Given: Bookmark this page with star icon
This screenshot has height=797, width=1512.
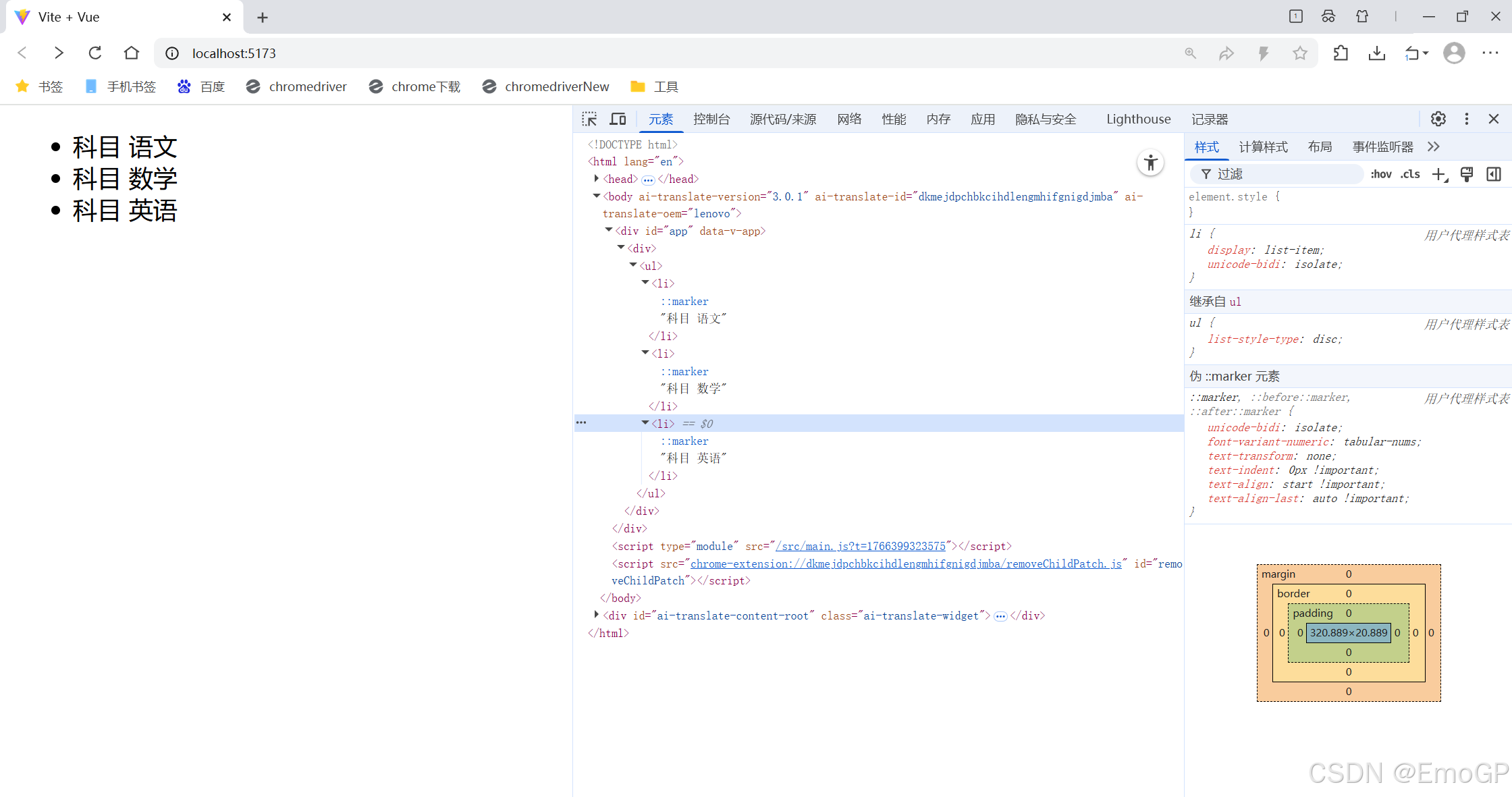Looking at the screenshot, I should click(x=1299, y=53).
